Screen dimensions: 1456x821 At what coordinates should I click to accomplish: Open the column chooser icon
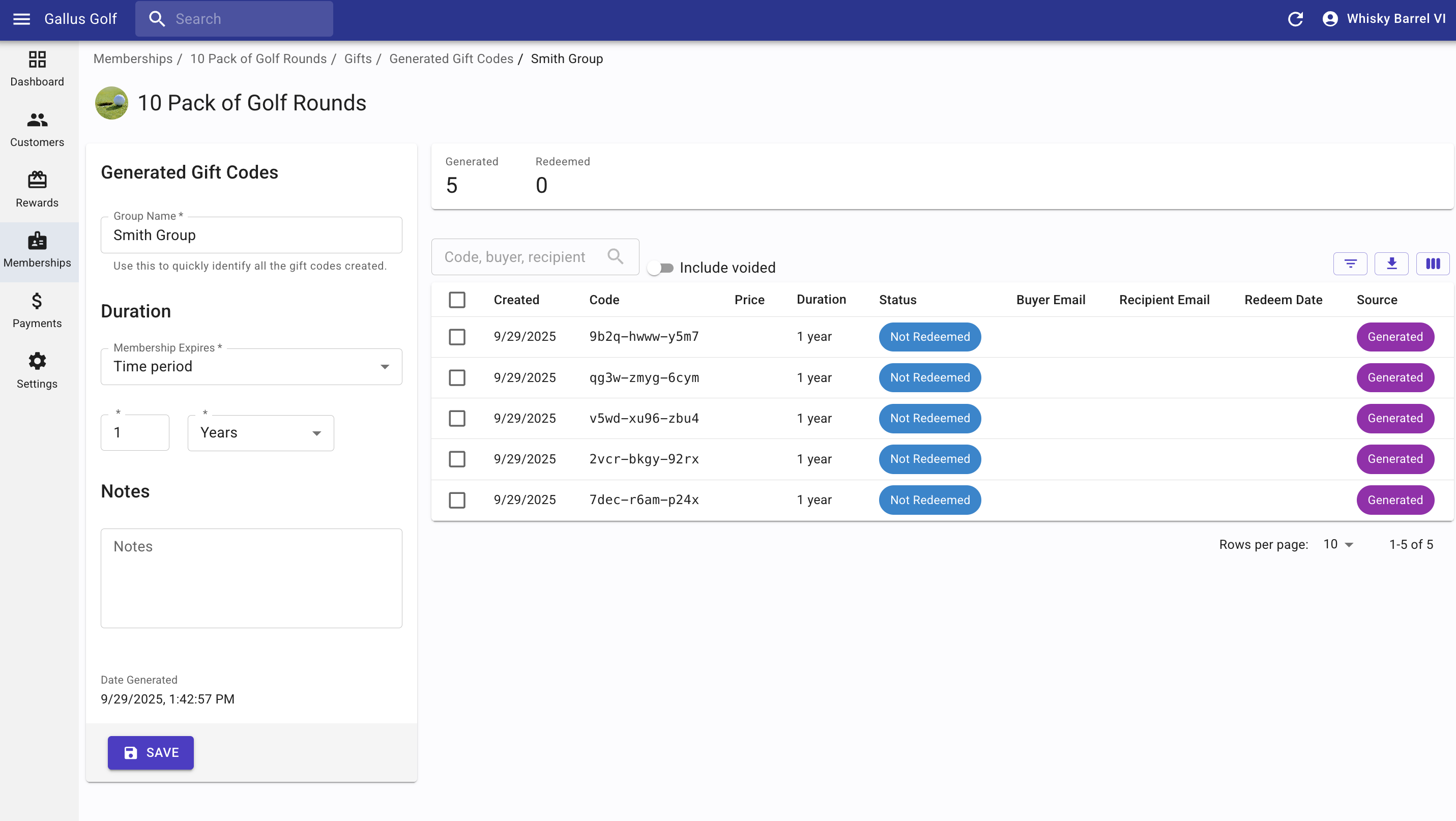[x=1432, y=263]
